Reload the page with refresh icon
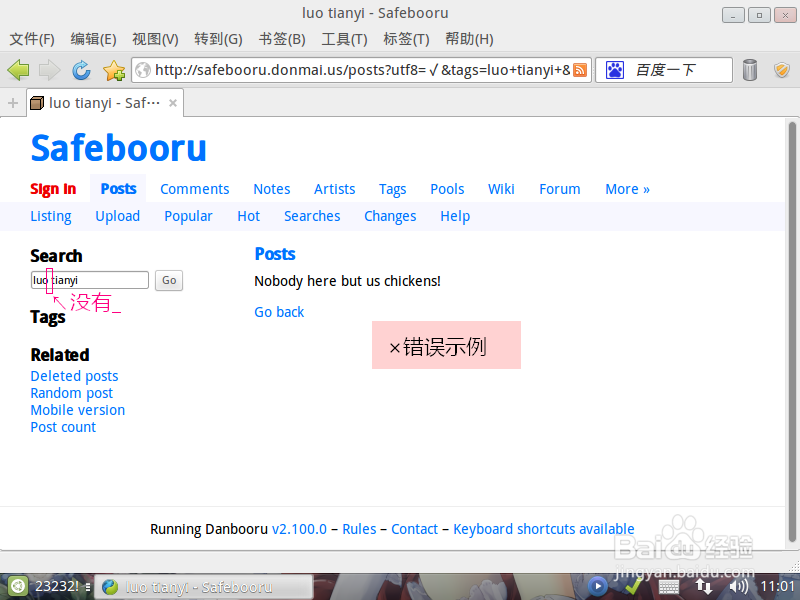This screenshot has height=600, width=800. [81, 70]
